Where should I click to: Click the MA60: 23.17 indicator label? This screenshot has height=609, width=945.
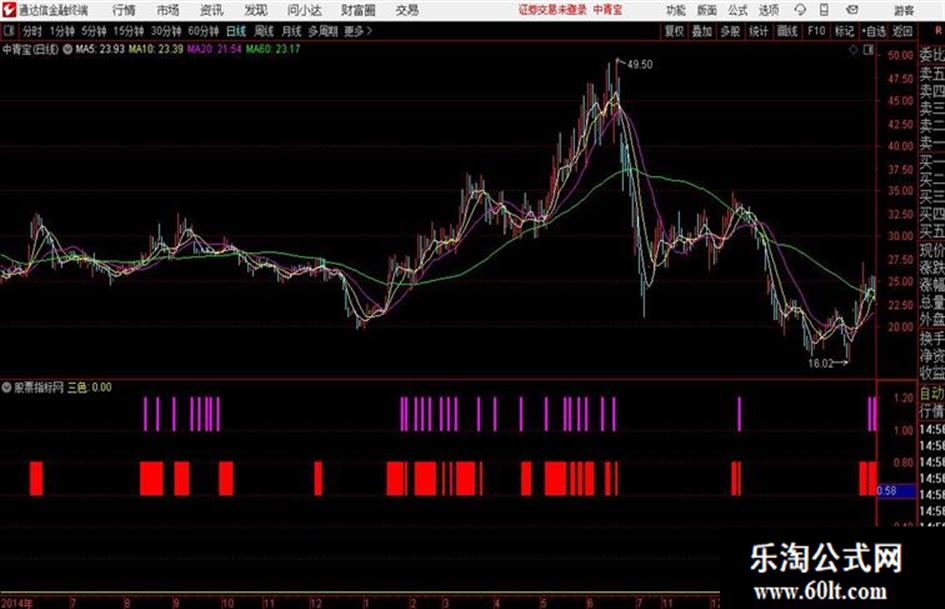point(272,49)
